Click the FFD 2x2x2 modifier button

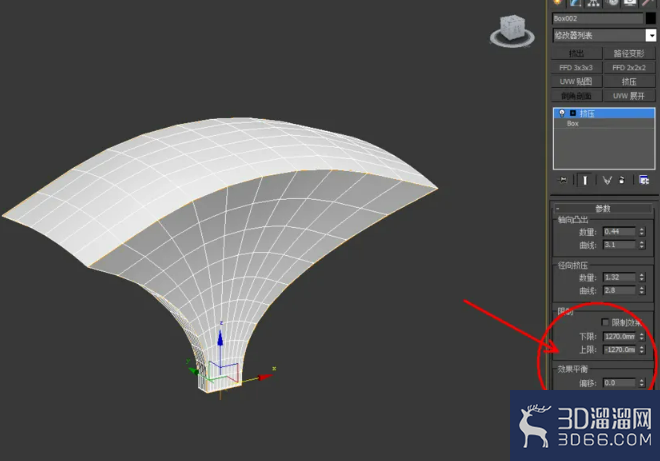pos(629,67)
